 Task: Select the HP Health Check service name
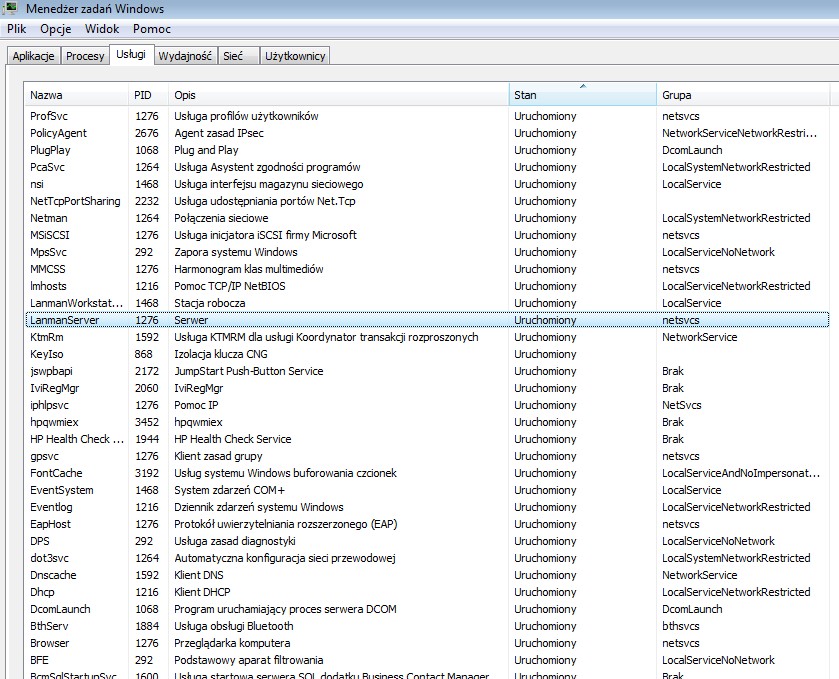77,439
